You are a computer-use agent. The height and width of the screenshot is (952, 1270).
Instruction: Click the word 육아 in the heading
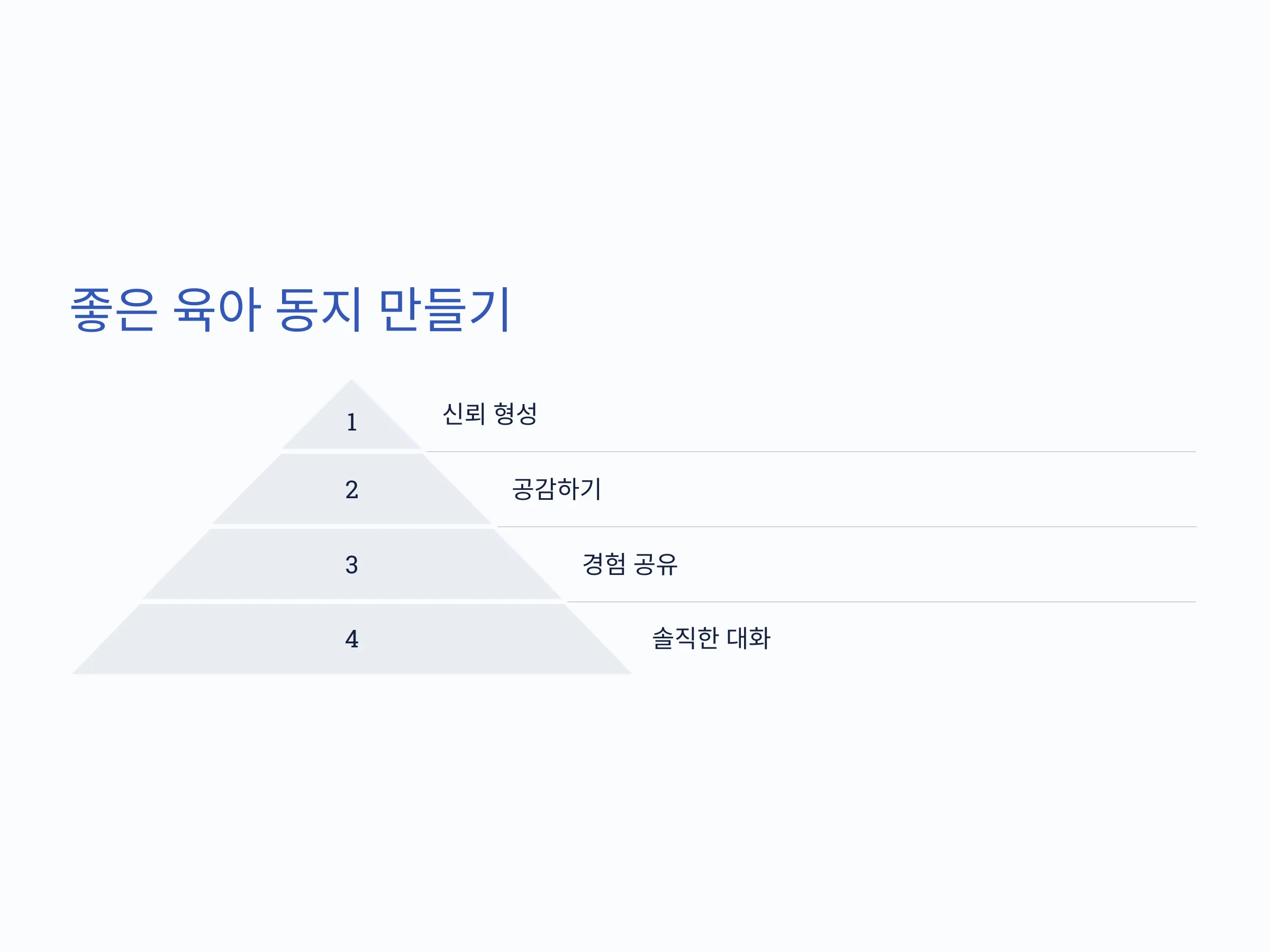point(216,309)
